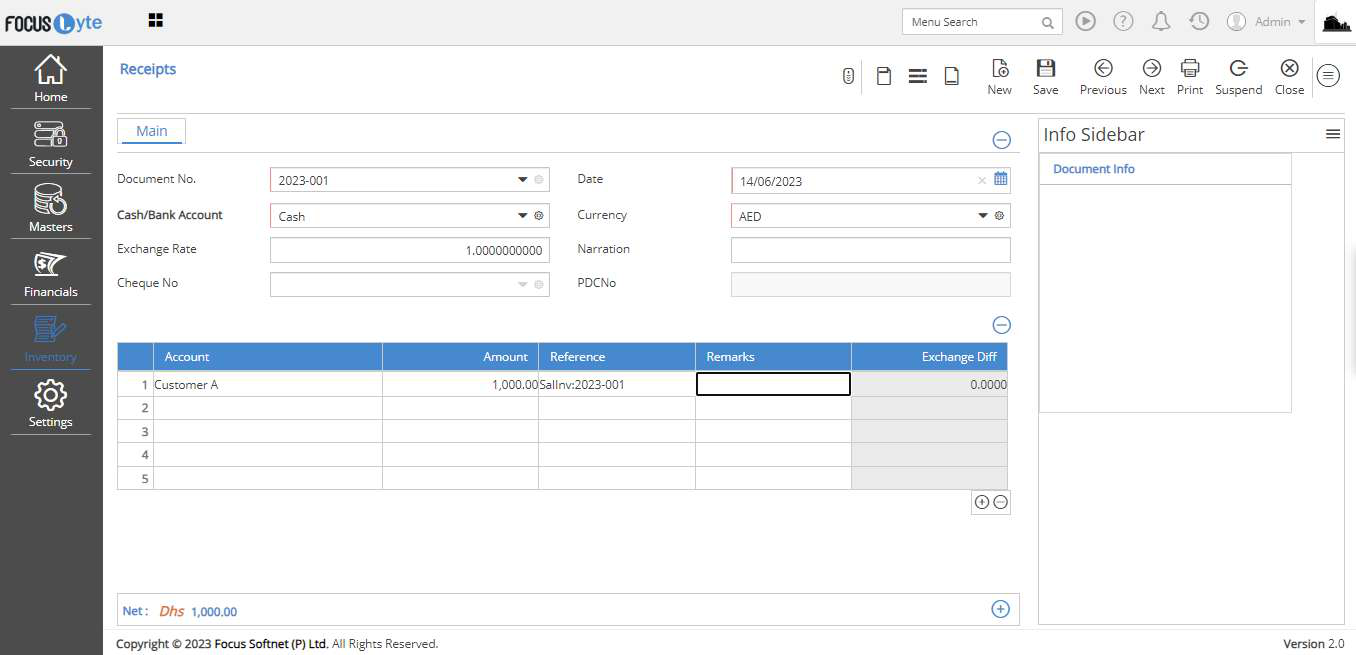Open the Home module in sidebar
The width and height of the screenshot is (1356, 655).
coord(51,78)
